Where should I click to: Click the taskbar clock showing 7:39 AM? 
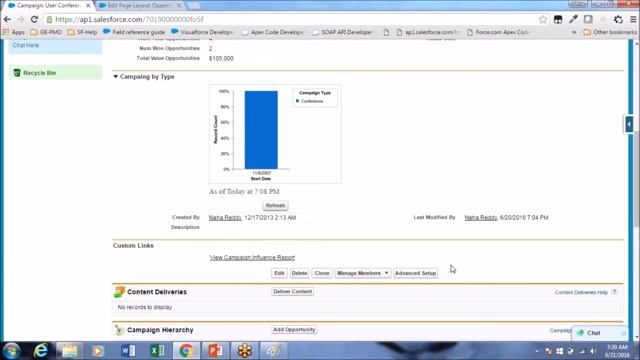pyautogui.click(x=616, y=351)
